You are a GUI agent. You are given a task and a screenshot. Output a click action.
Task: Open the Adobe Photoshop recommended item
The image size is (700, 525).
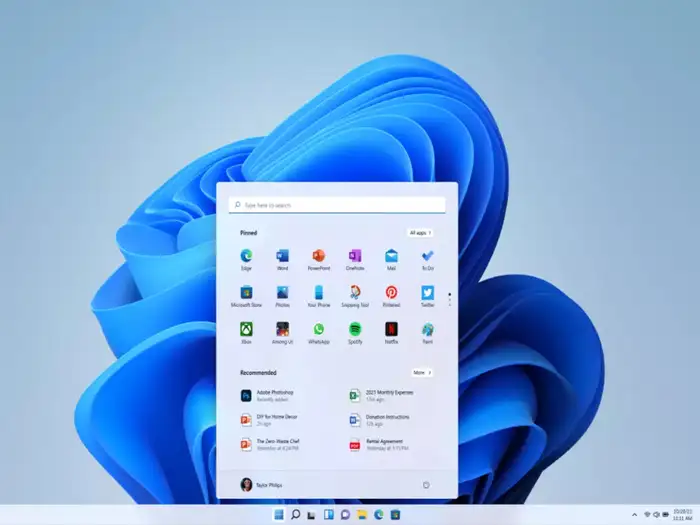[270, 395]
